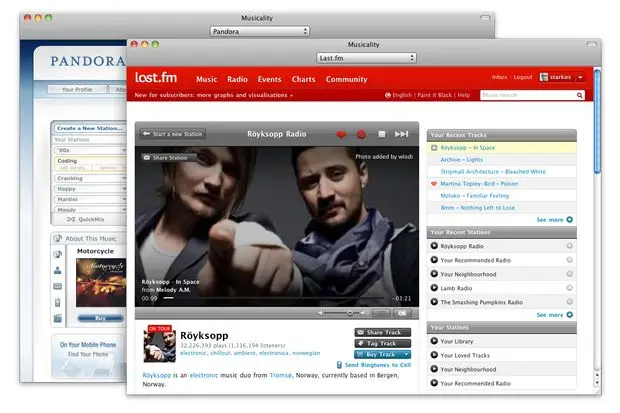Open 8mm – Nothing Left to Lose track

click(x=478, y=208)
